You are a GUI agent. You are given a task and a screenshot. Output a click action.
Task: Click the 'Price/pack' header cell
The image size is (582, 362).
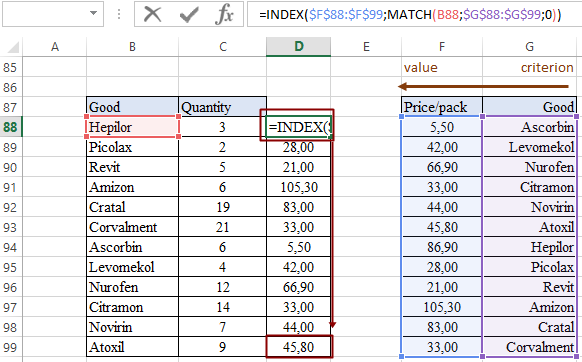tap(442, 107)
